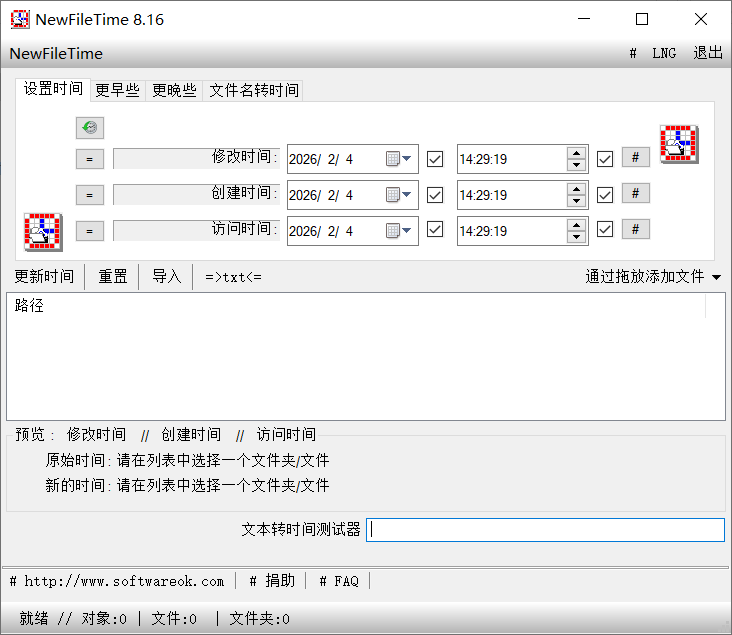The width and height of the screenshot is (732, 635).
Task: Open the 创建时间 date picker dropdown
Action: pos(399,195)
